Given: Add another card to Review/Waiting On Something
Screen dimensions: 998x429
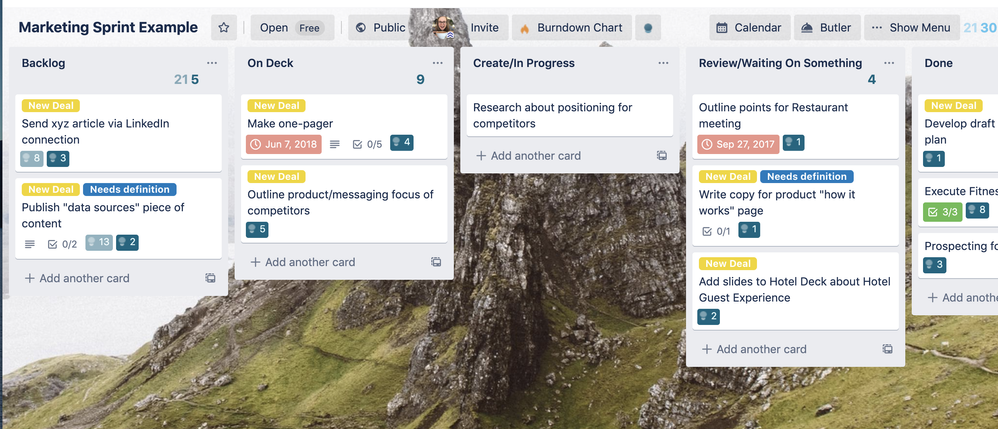Looking at the screenshot, I should coord(754,349).
